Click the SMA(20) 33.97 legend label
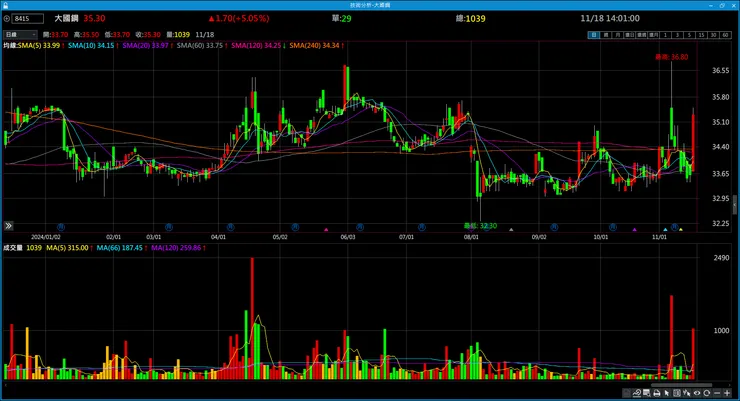740x401 pixels. point(147,46)
